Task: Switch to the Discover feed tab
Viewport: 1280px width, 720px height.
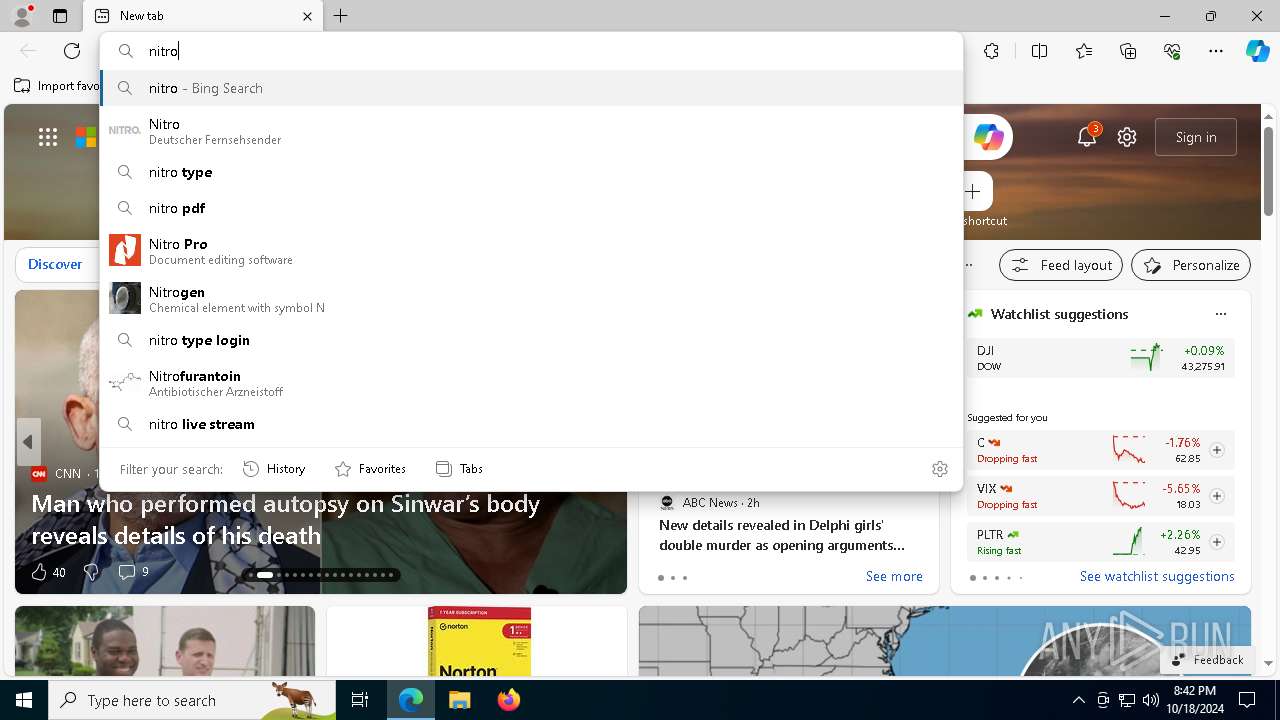Action: click(55, 265)
